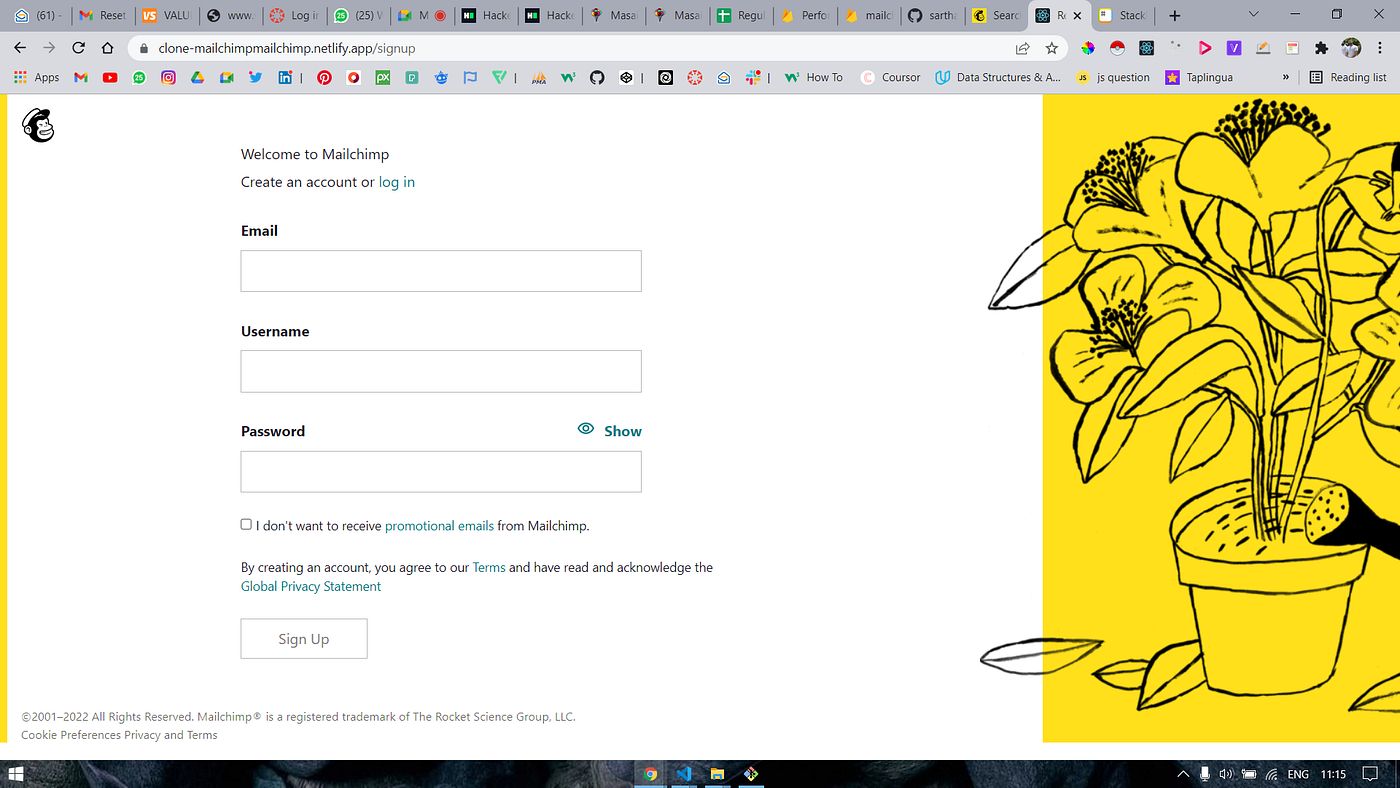Open the React Developer Tools extension icon
The image size is (1400, 788).
pyautogui.click(x=1146, y=47)
